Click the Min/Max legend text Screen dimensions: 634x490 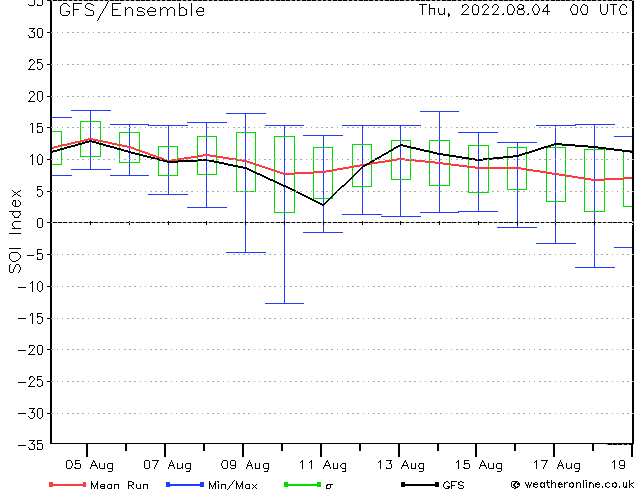click(x=232, y=485)
